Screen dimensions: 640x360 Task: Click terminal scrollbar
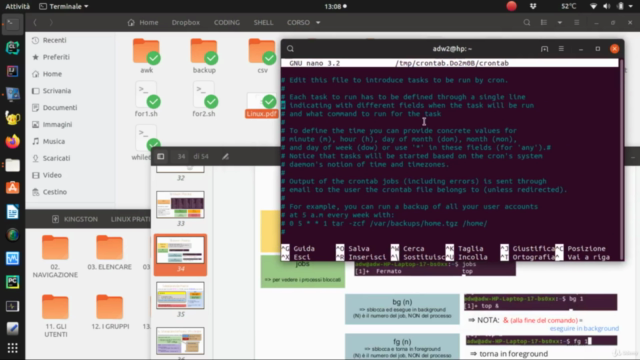(x=621, y=159)
